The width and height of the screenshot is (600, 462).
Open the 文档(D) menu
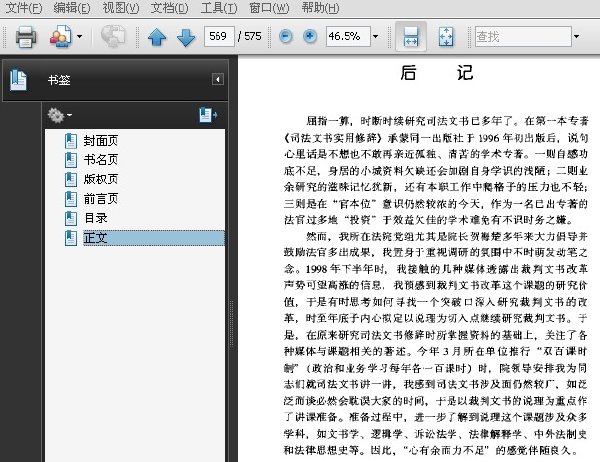click(x=170, y=8)
